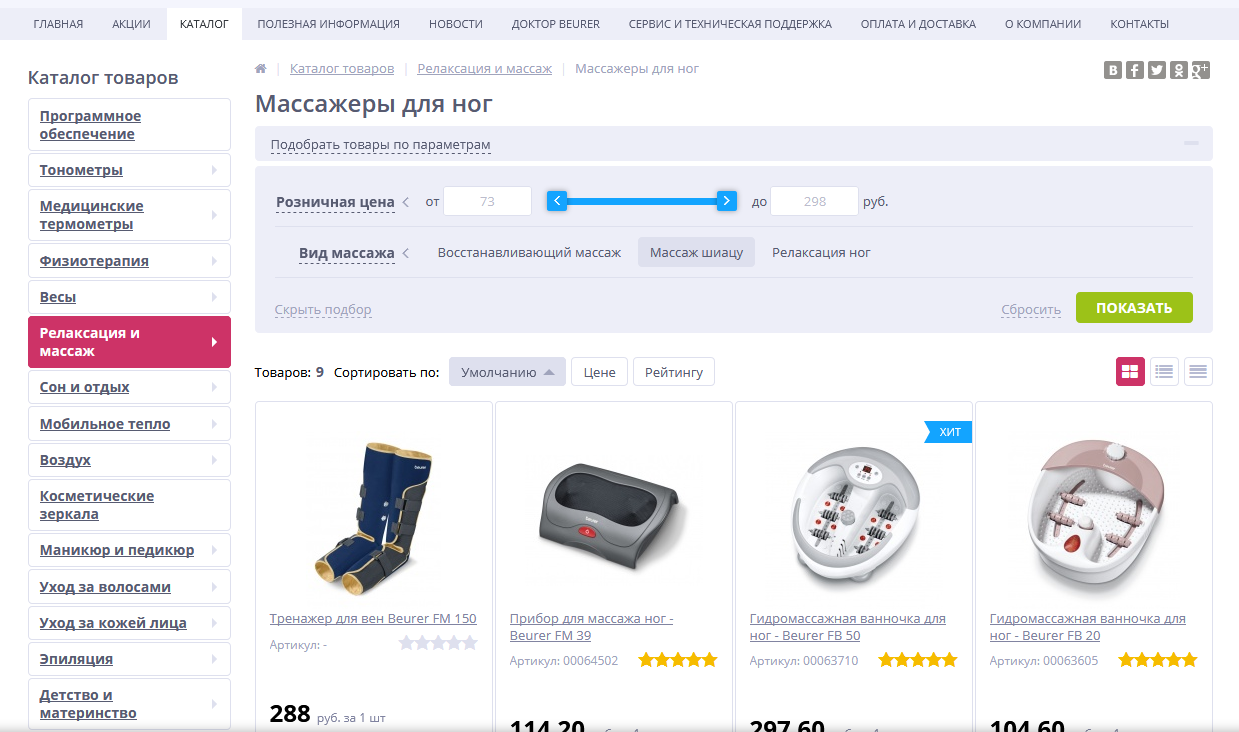Share page on Google Plus icon
Screen dimensions: 1239x732
pos(1201,70)
